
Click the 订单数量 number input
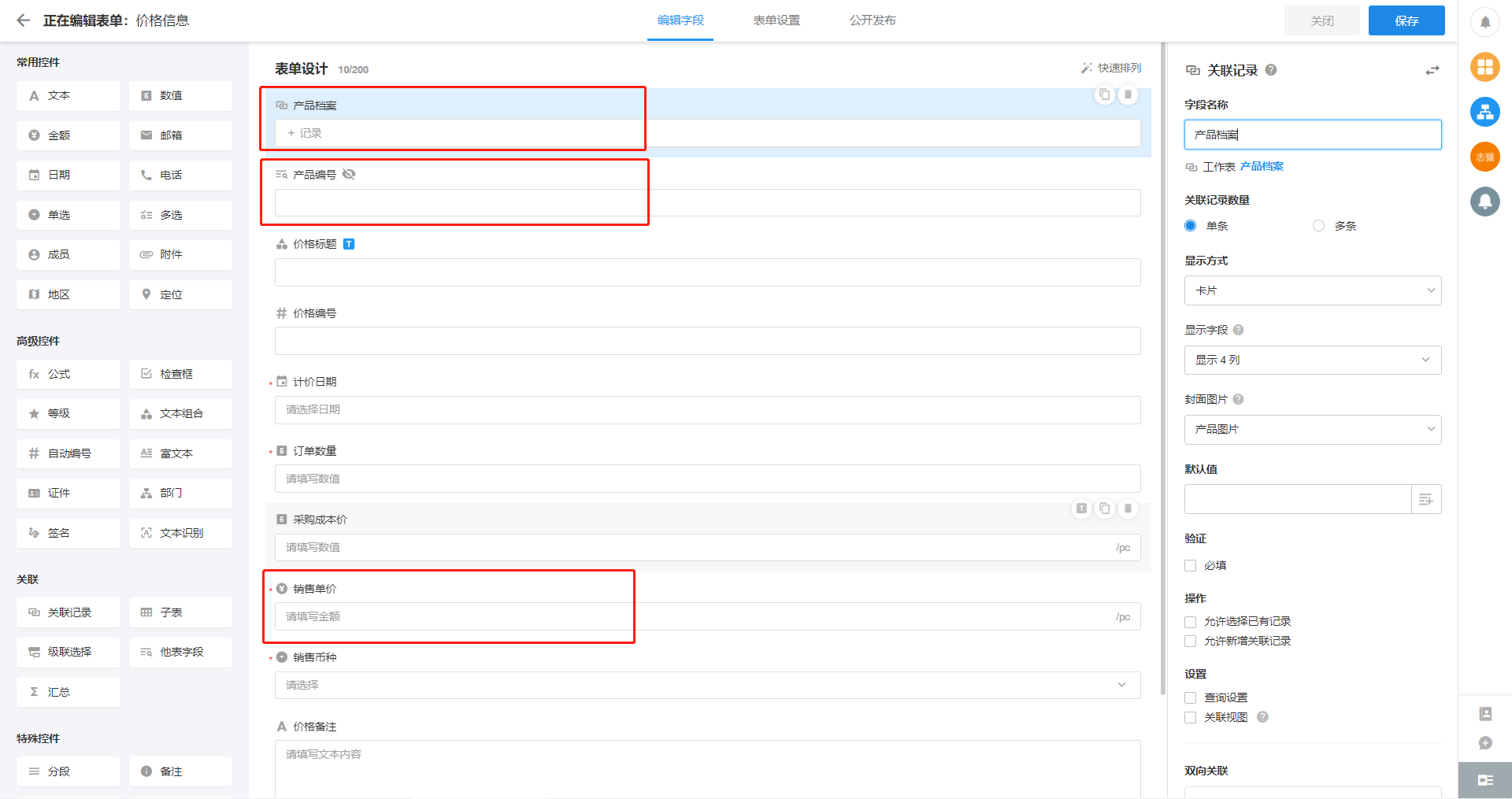(x=707, y=479)
